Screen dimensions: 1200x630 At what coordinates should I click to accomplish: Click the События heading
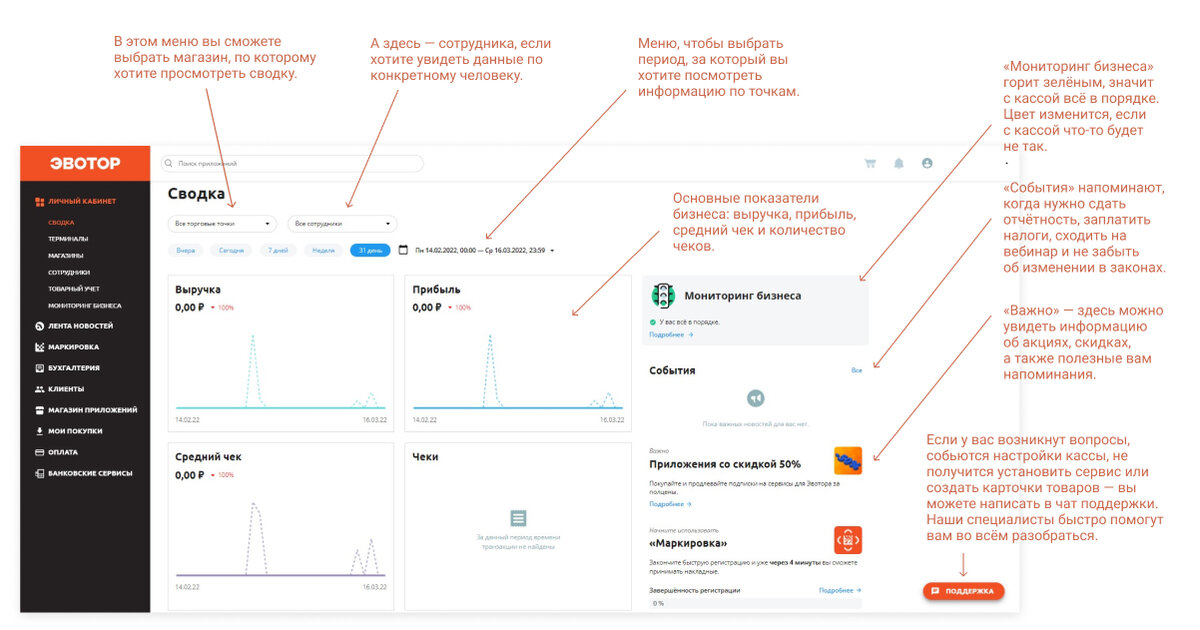[672, 370]
